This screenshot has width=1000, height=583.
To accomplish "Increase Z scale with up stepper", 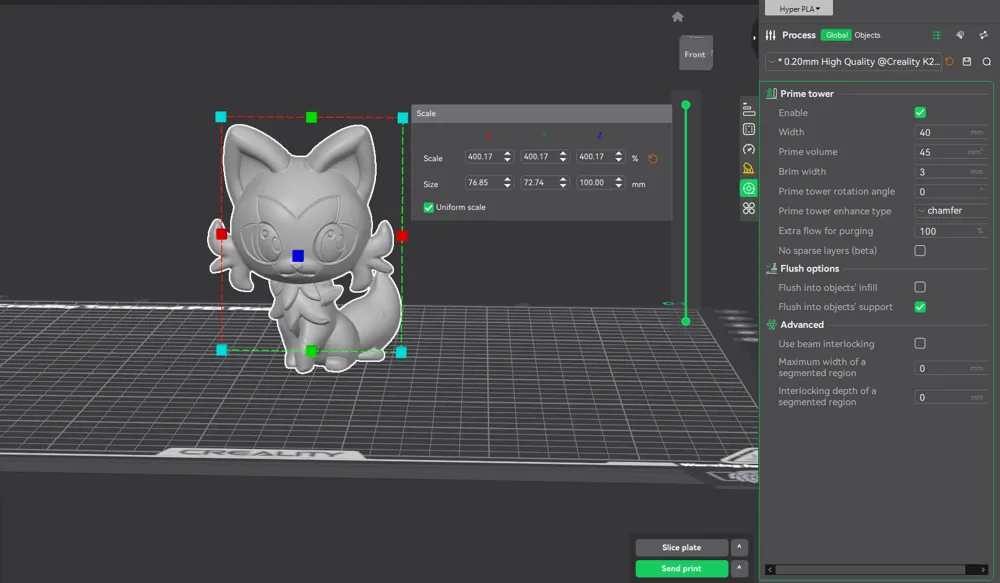I will pyautogui.click(x=619, y=154).
